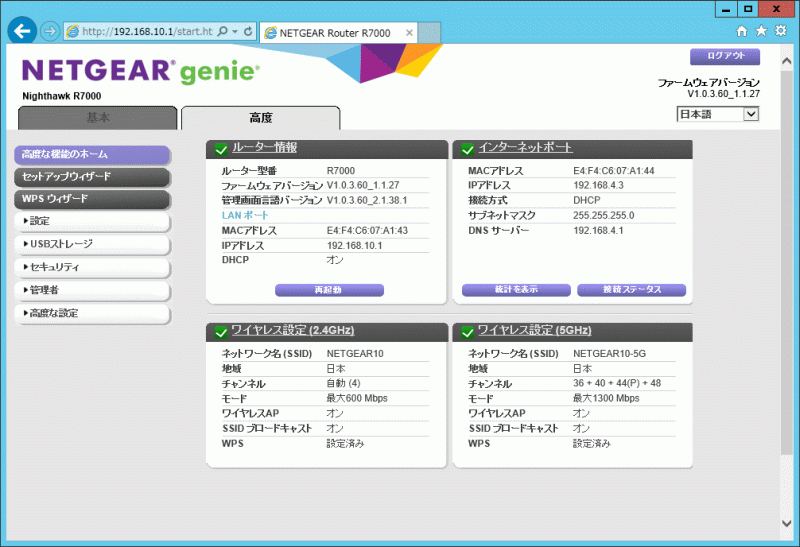The image size is (800, 547).
Task: Click the browser forward arrow button
Action: (x=50, y=31)
